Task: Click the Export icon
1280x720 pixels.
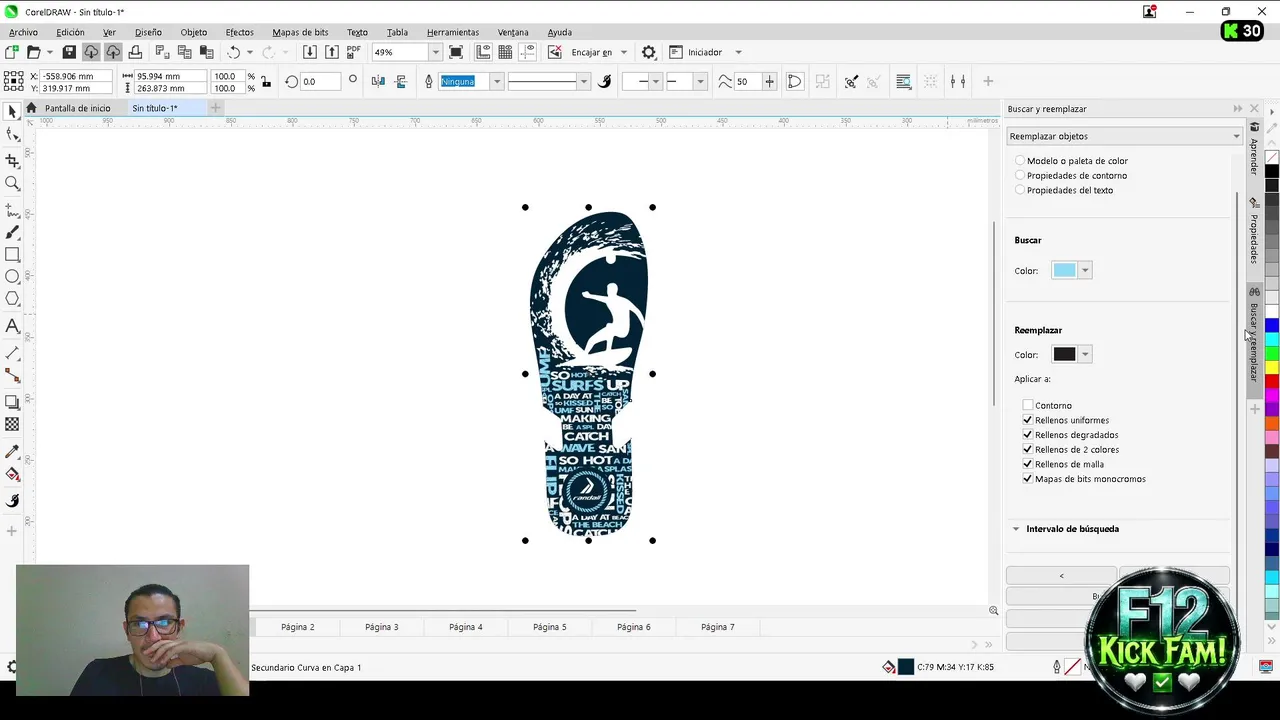Action: click(x=331, y=52)
